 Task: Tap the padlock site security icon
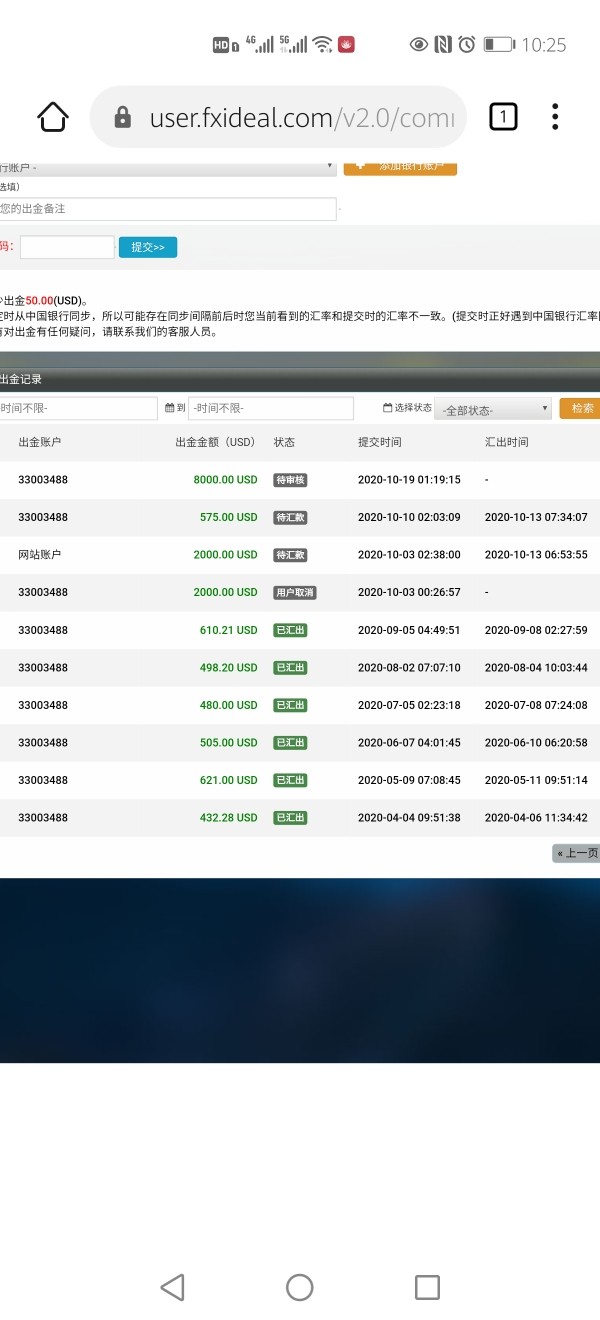tap(123, 118)
